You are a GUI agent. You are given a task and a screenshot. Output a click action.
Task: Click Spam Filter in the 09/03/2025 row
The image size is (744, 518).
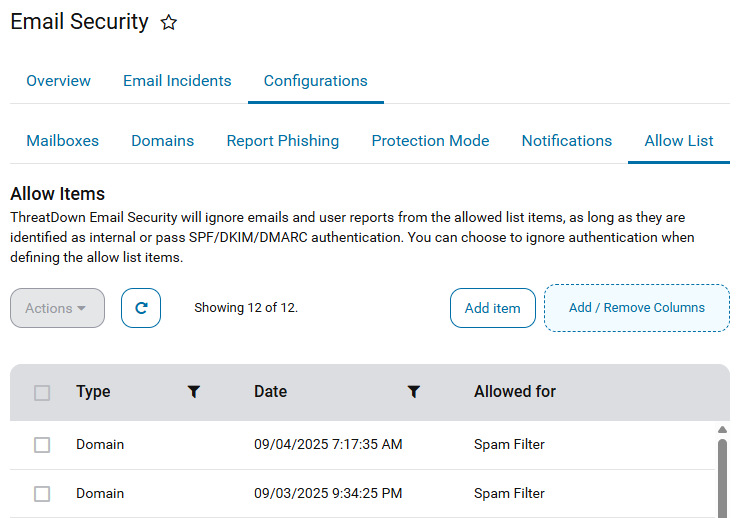coord(509,493)
